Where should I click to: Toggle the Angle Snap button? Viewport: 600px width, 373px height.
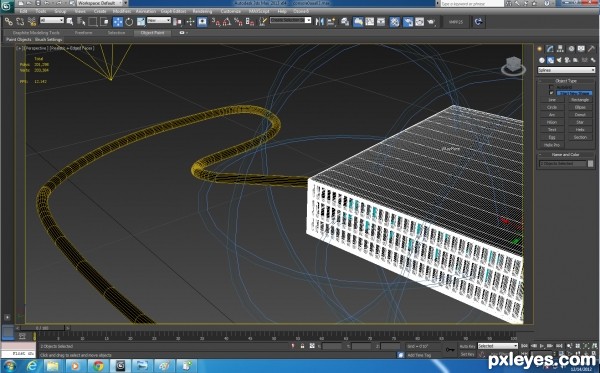point(227,22)
